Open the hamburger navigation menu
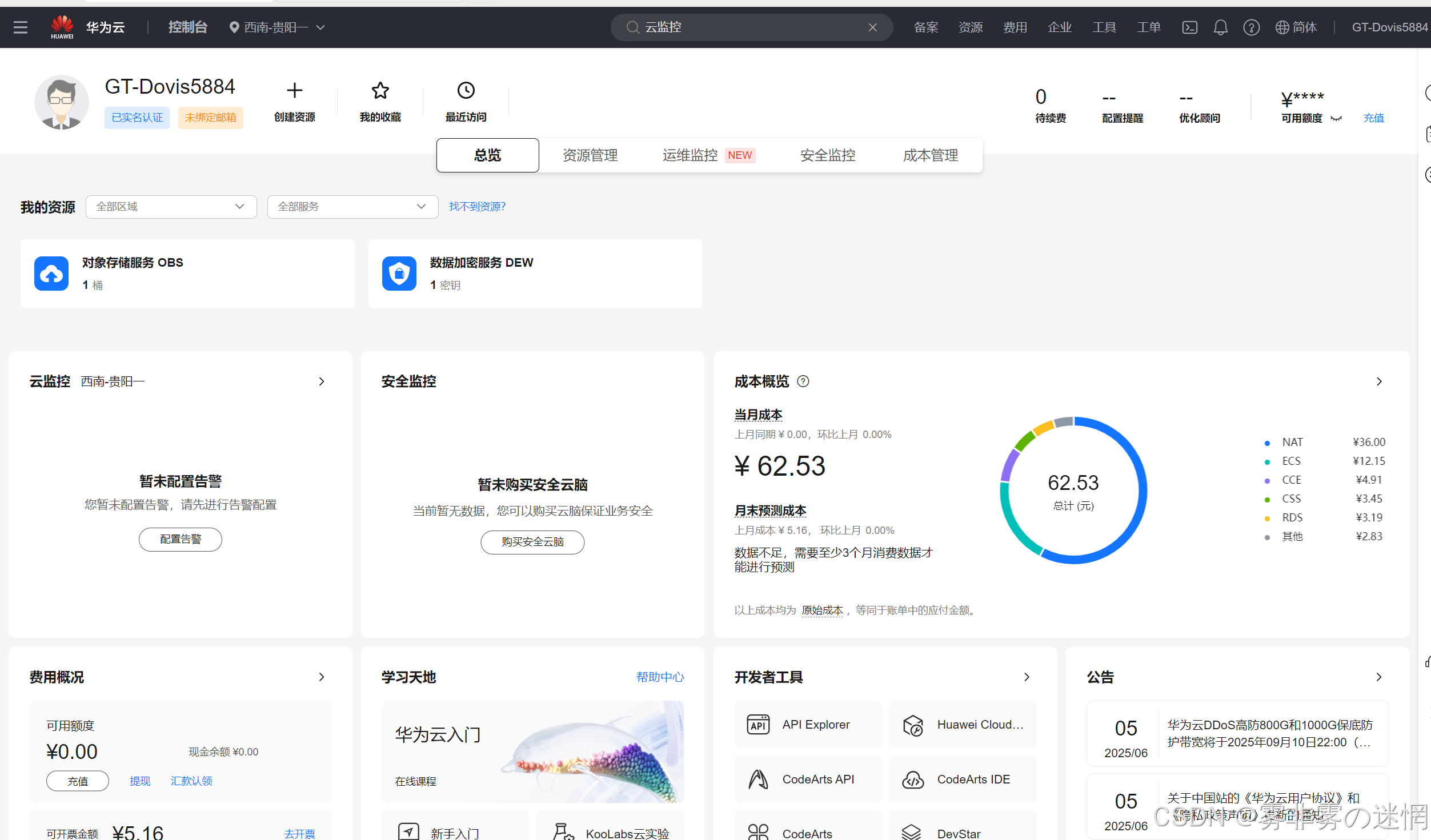1431x840 pixels. [x=21, y=27]
